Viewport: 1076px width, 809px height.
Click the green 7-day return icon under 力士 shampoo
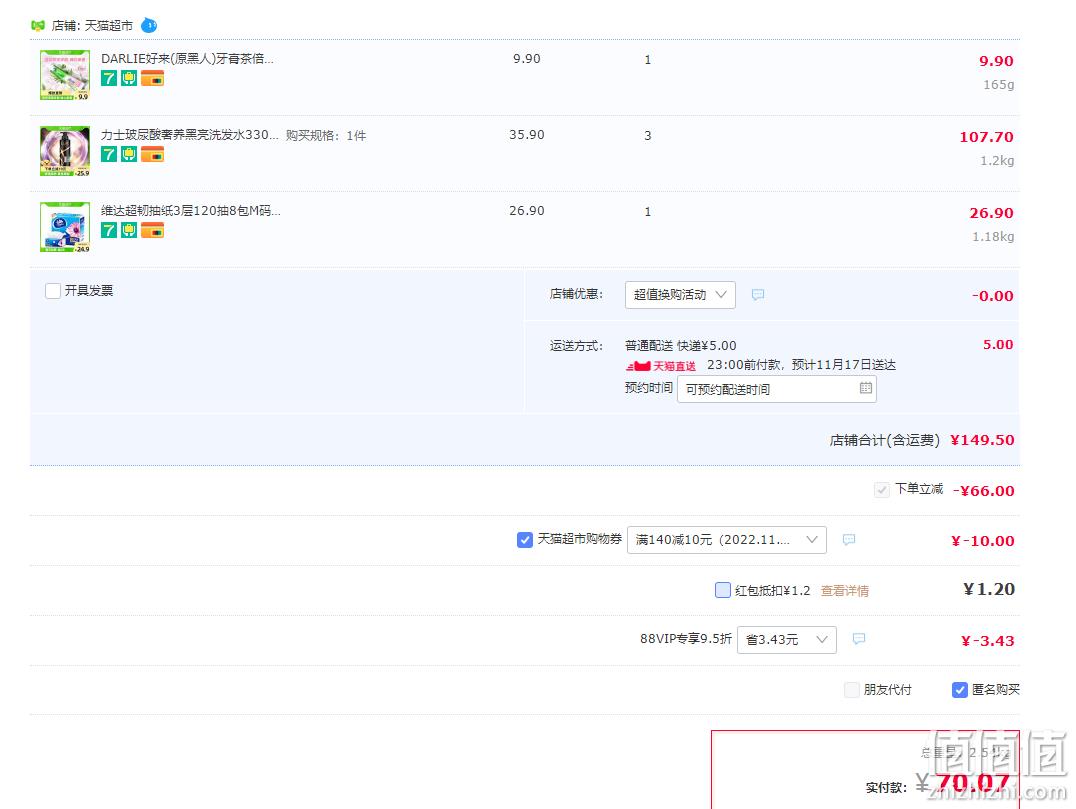pyautogui.click(x=109, y=154)
